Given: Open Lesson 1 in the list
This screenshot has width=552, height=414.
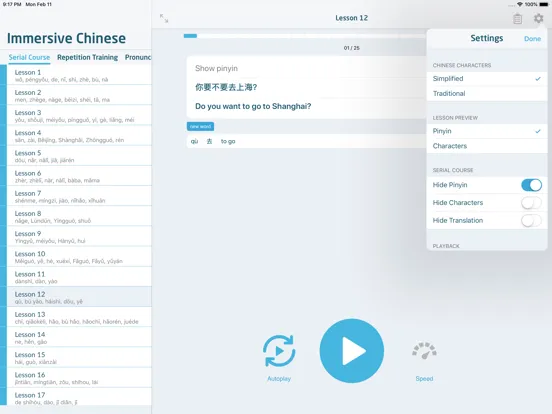Looking at the screenshot, I should click(x=79, y=75).
